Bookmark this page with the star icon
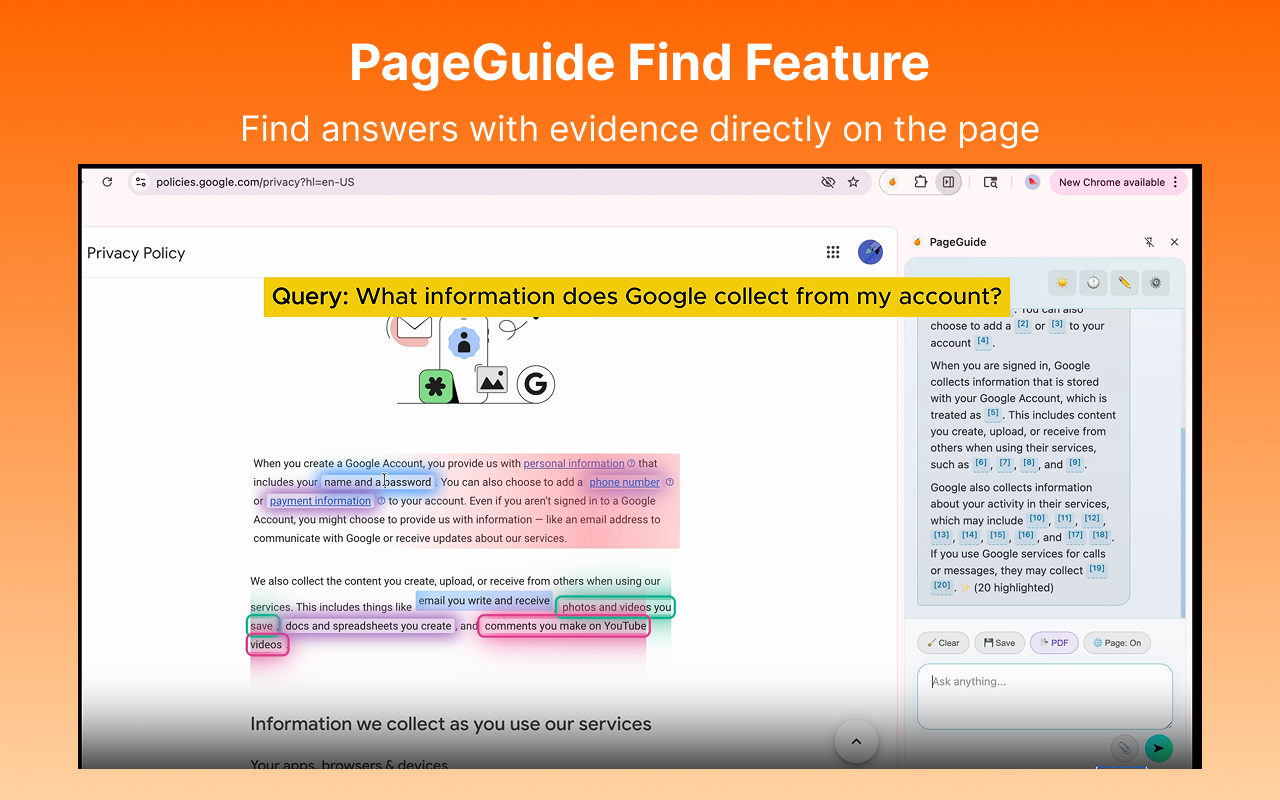Screen dimensions: 1280x800 point(853,182)
